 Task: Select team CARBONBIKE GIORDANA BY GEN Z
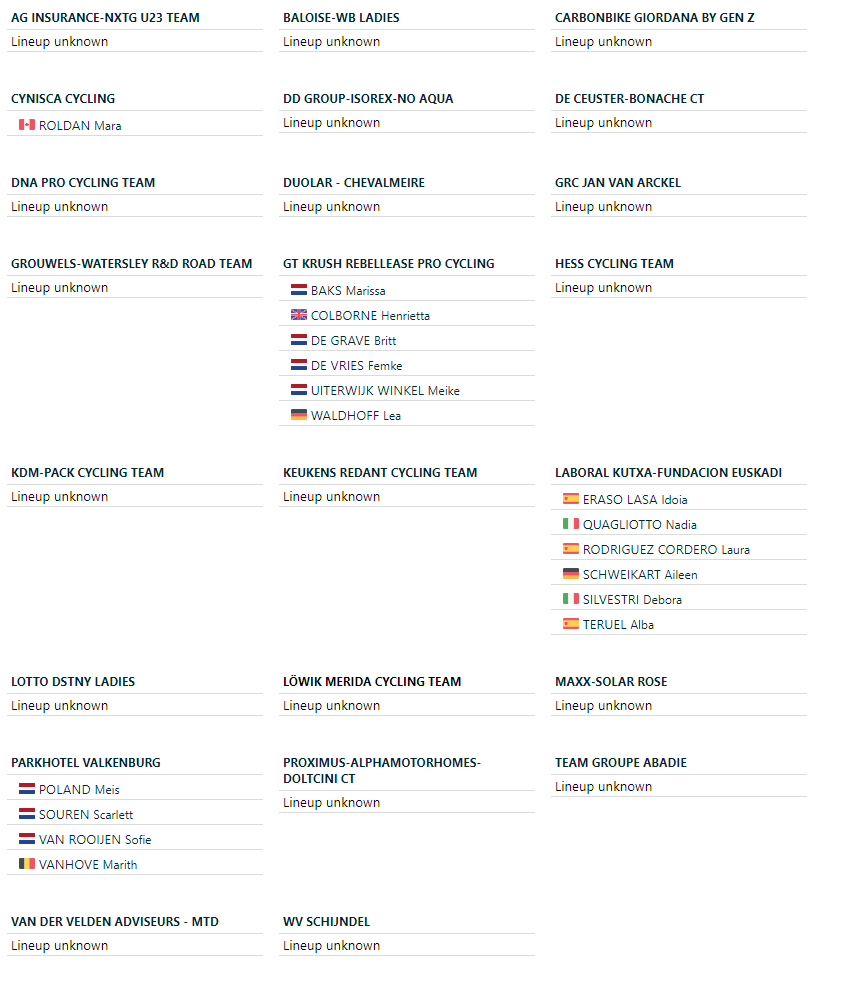655,18
